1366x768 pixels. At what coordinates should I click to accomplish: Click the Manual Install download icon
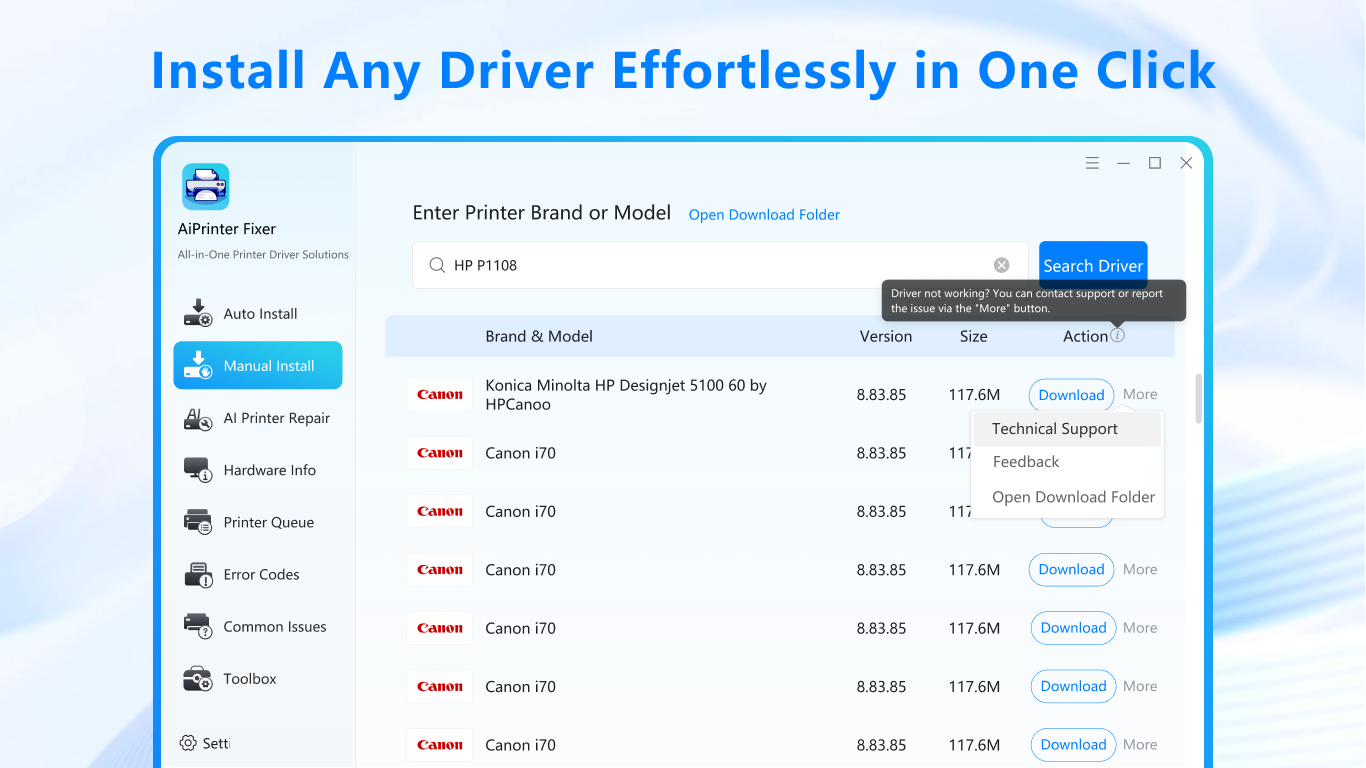click(198, 365)
